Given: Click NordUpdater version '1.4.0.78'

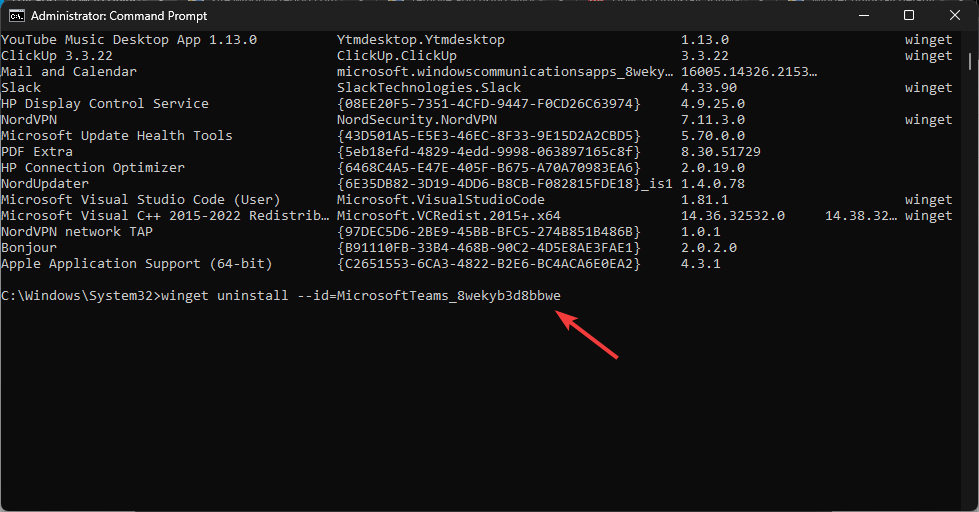Looking at the screenshot, I should (x=712, y=184).
